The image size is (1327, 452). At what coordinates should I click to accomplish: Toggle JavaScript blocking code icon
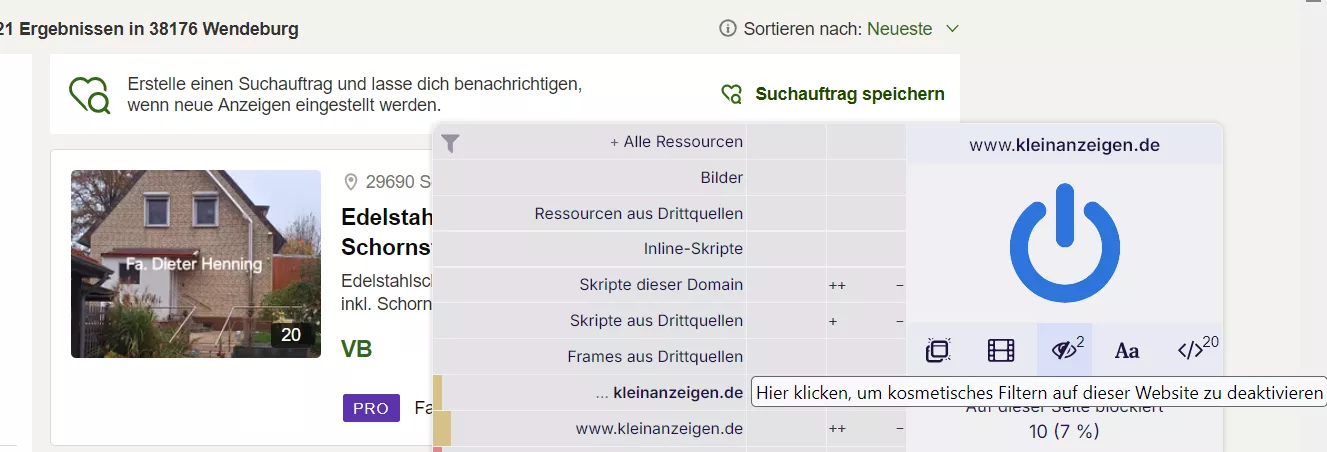pyautogui.click(x=1192, y=350)
